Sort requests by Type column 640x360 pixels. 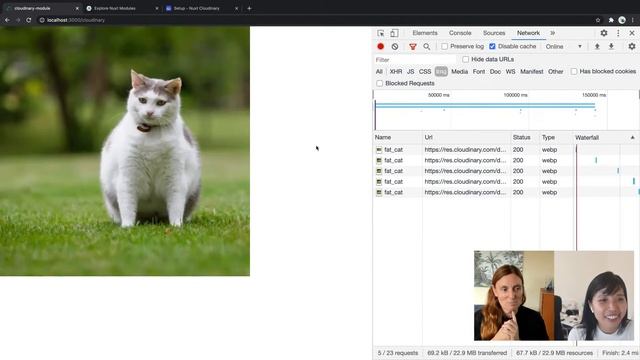coord(556,138)
